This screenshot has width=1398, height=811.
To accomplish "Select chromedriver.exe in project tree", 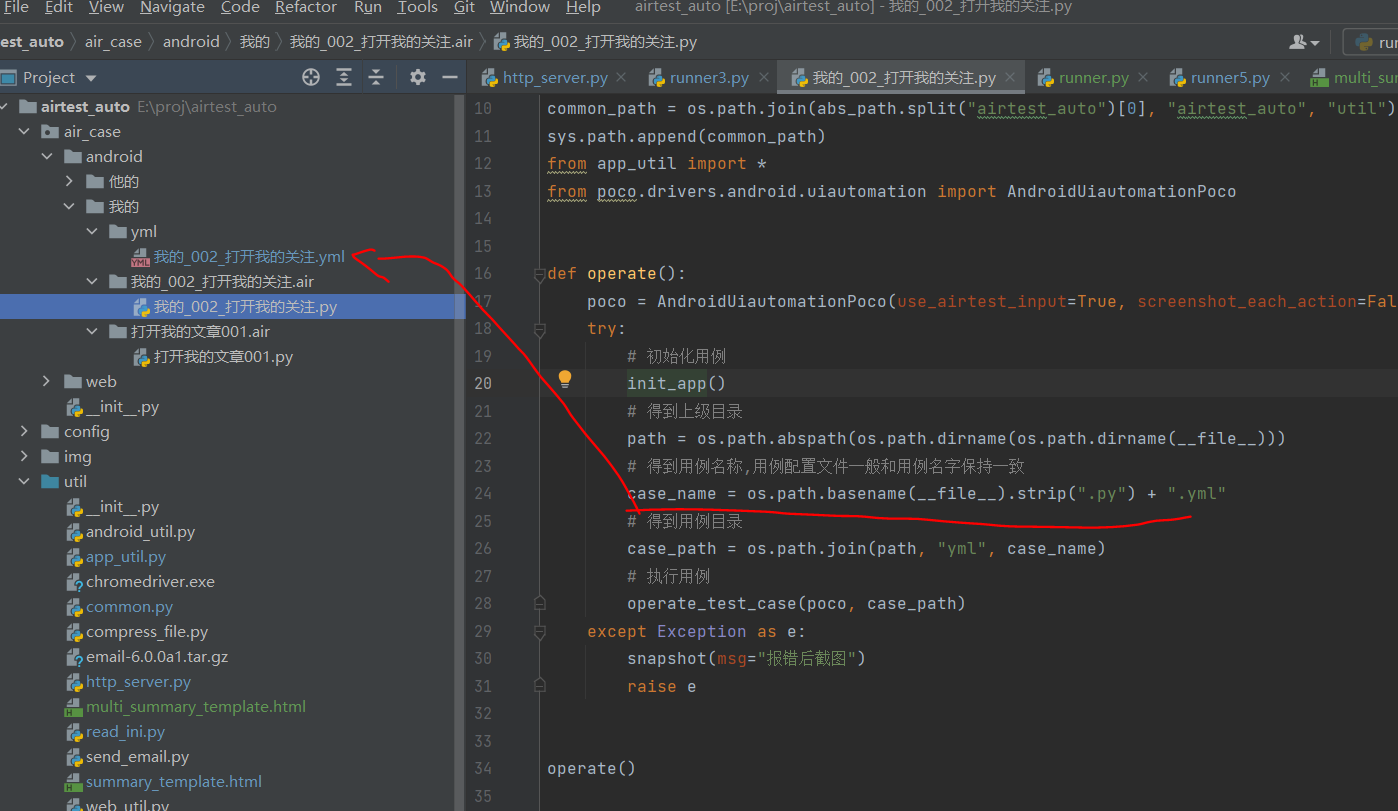I will click(150, 581).
